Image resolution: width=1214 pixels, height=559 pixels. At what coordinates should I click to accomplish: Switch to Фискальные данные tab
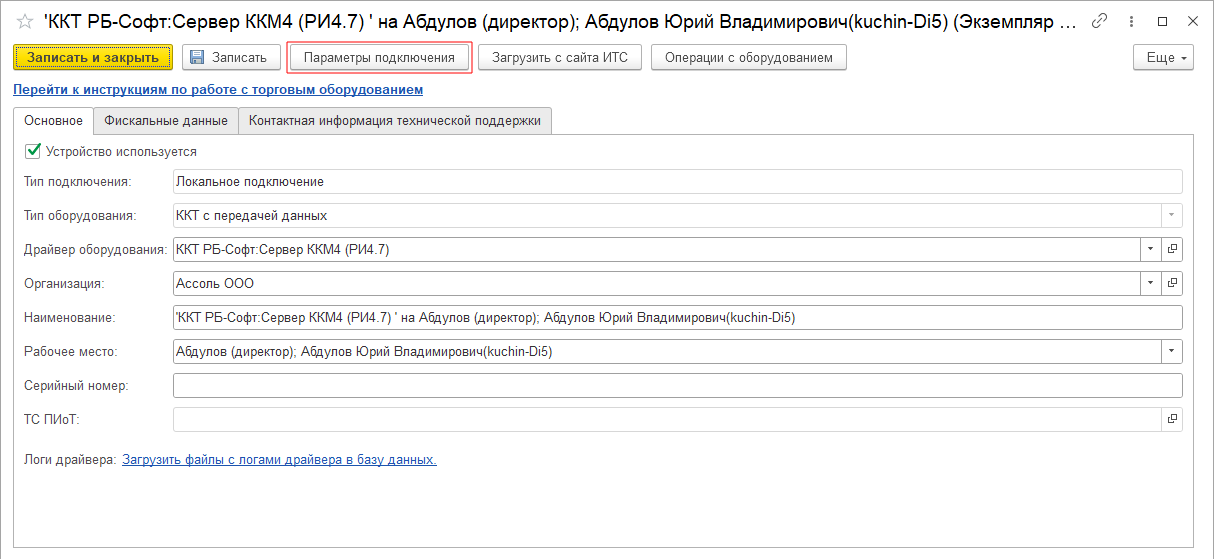tap(166, 121)
